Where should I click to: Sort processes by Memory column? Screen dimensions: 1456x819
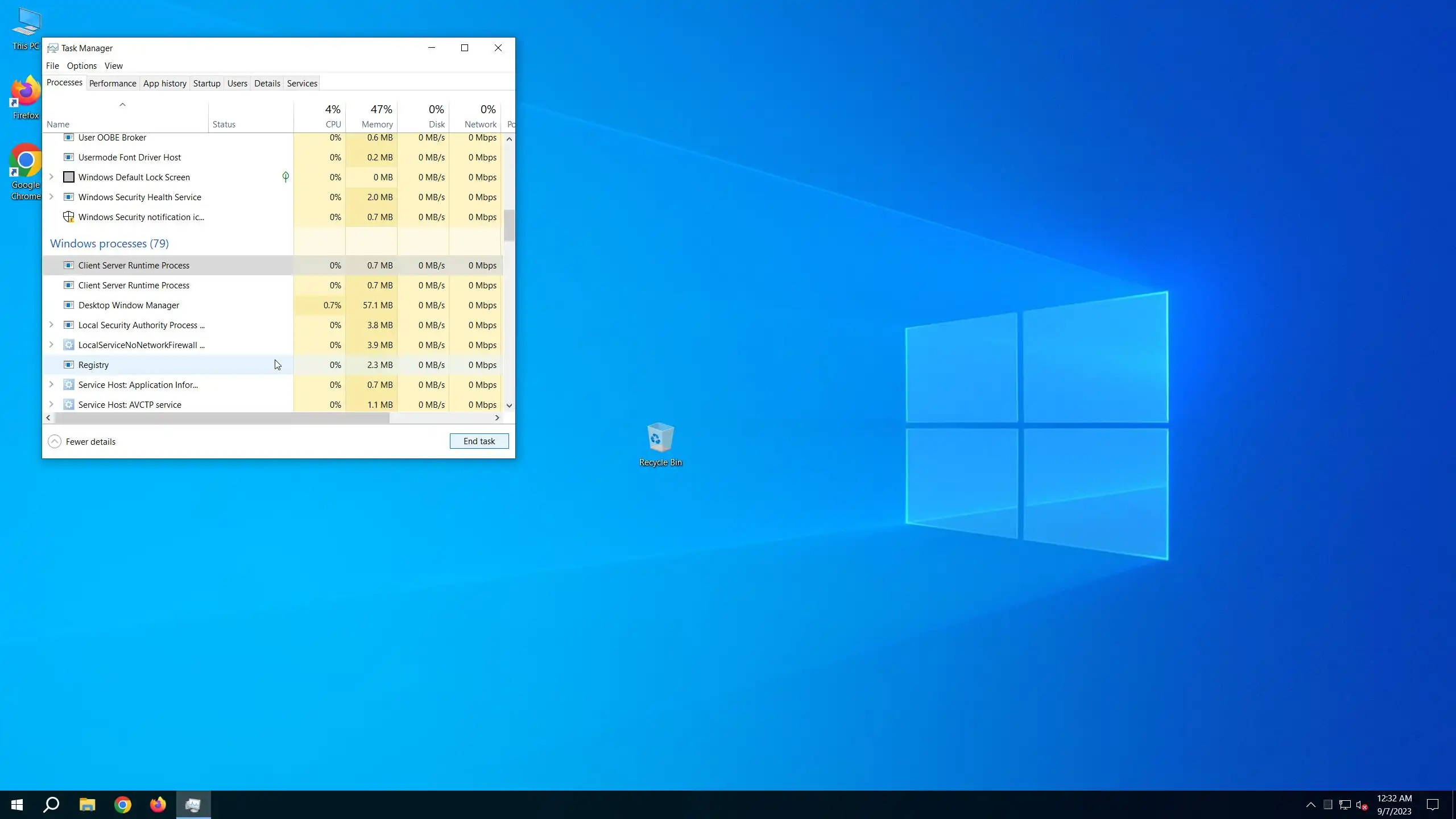377,124
